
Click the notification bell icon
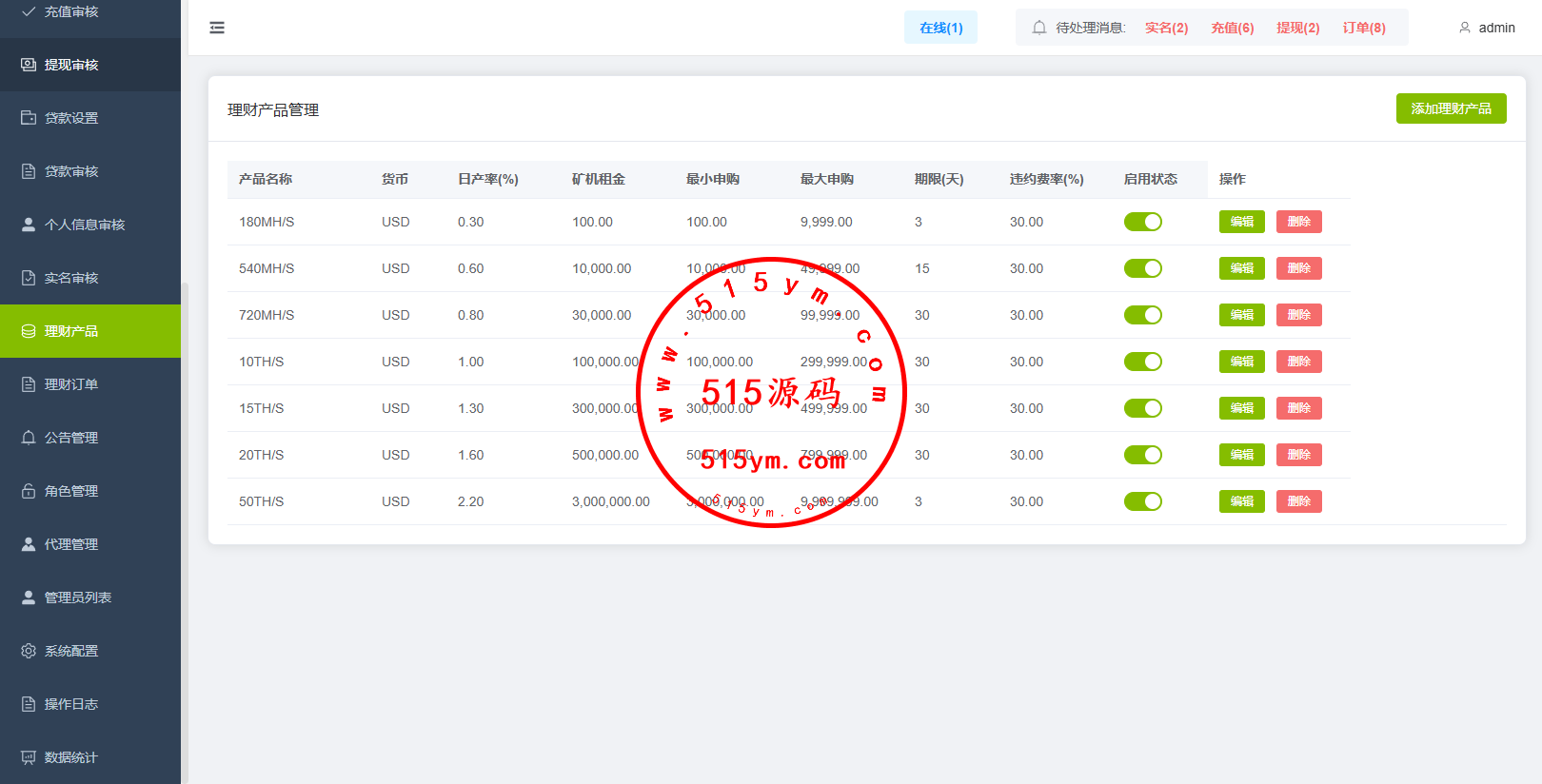point(1039,28)
